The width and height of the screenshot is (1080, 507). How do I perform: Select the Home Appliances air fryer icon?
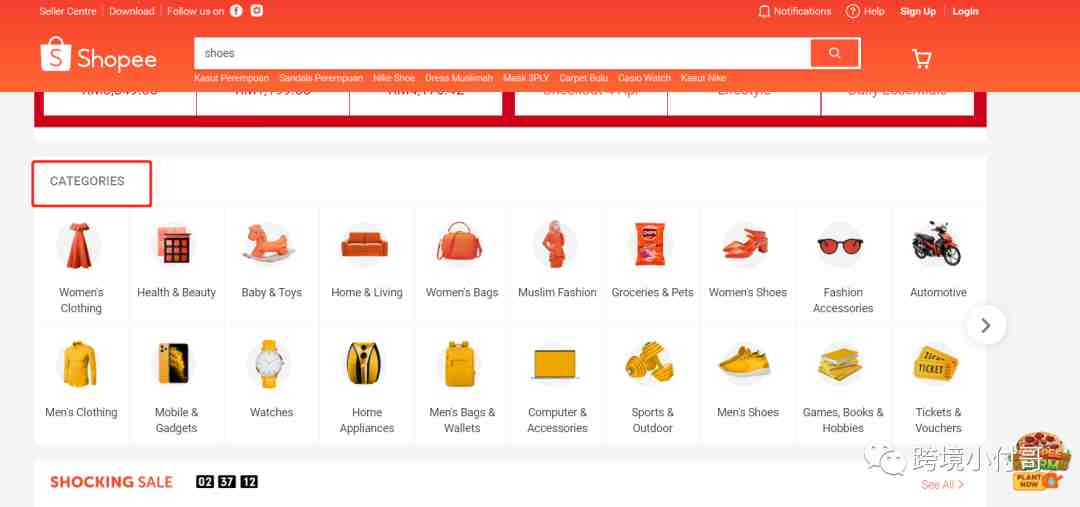pos(364,364)
